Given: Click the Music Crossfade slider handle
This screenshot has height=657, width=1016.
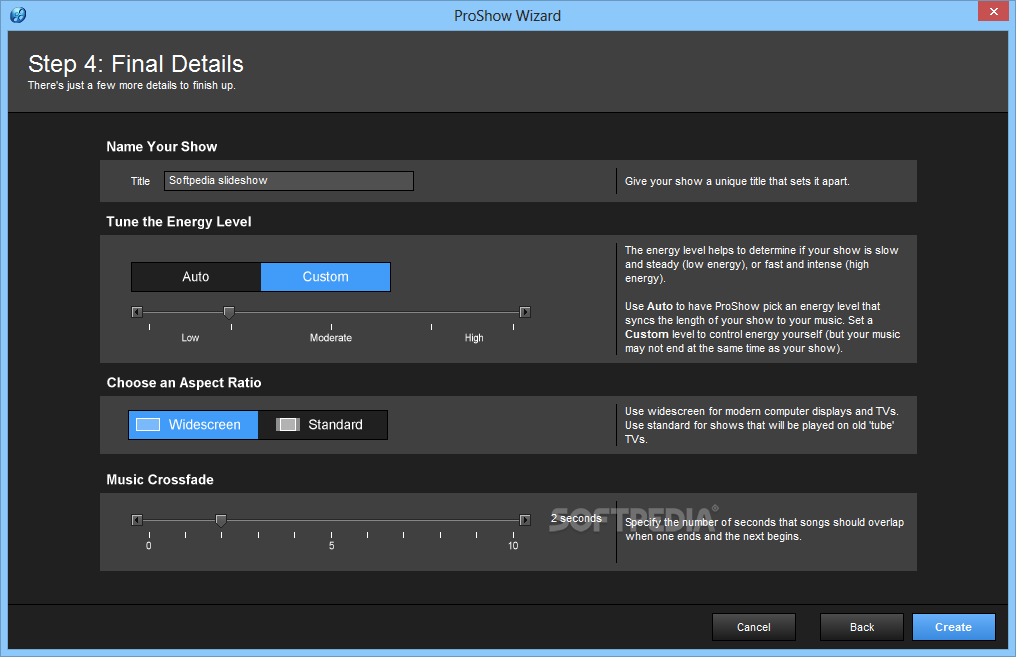Looking at the screenshot, I should point(221,521).
